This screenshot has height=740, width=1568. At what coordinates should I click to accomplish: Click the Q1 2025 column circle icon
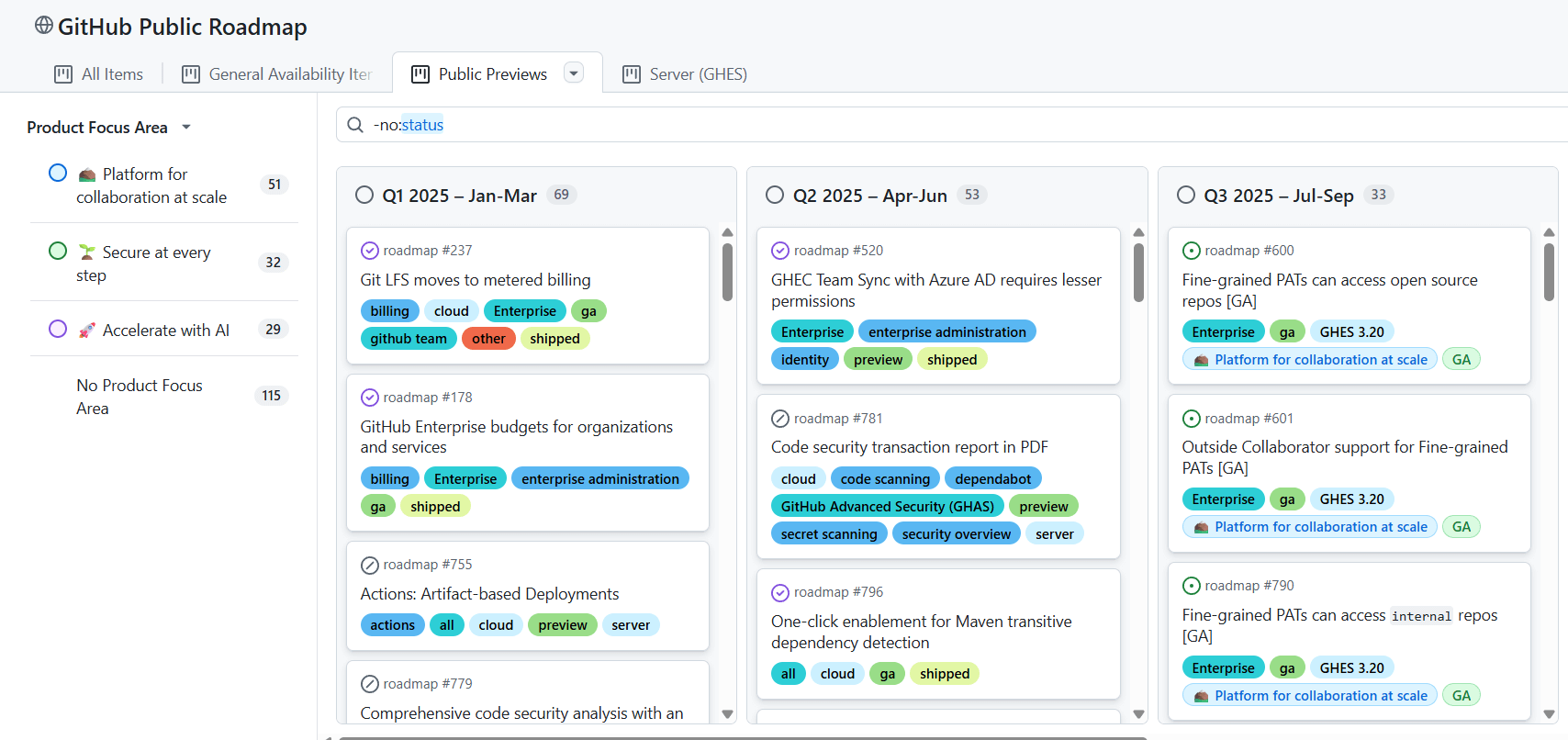(x=364, y=195)
